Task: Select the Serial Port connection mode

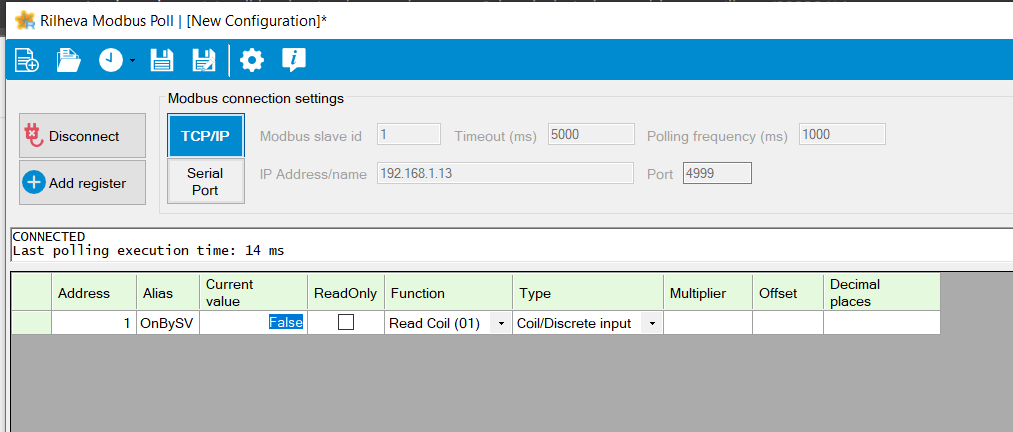Action: coord(205,181)
